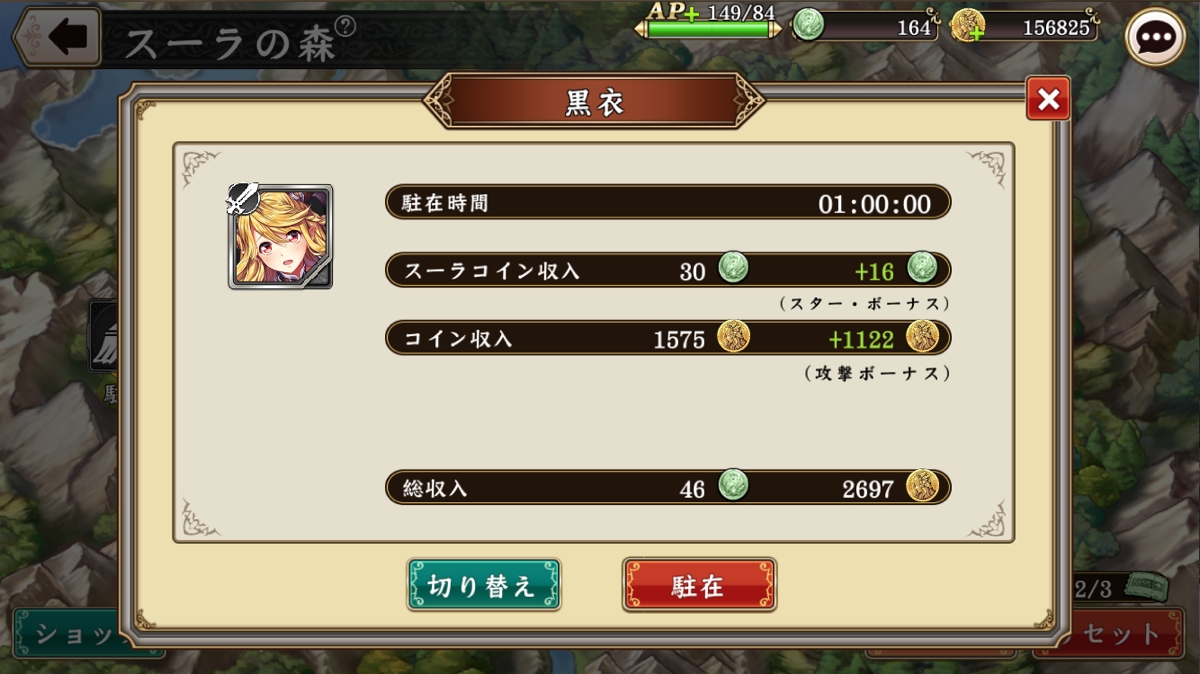Image resolution: width=1200 pixels, height=674 pixels.
Task: Open the chat bubble icon
Action: click(x=1155, y=36)
